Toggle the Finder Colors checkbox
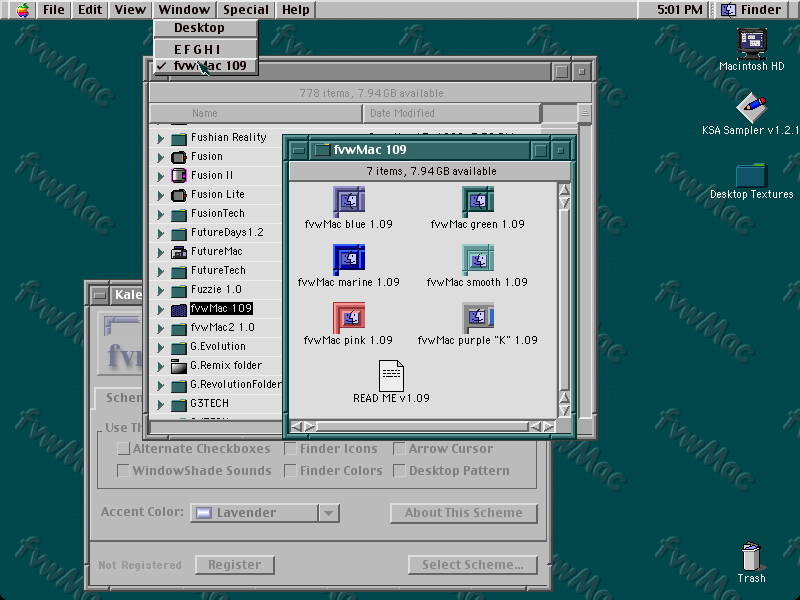Screen dimensions: 800x600 pyautogui.click(x=290, y=470)
